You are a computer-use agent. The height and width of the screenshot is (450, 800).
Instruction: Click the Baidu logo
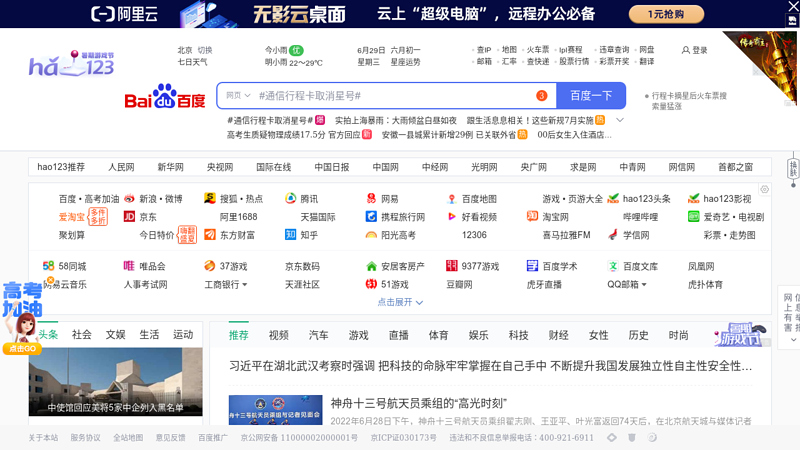coord(165,96)
